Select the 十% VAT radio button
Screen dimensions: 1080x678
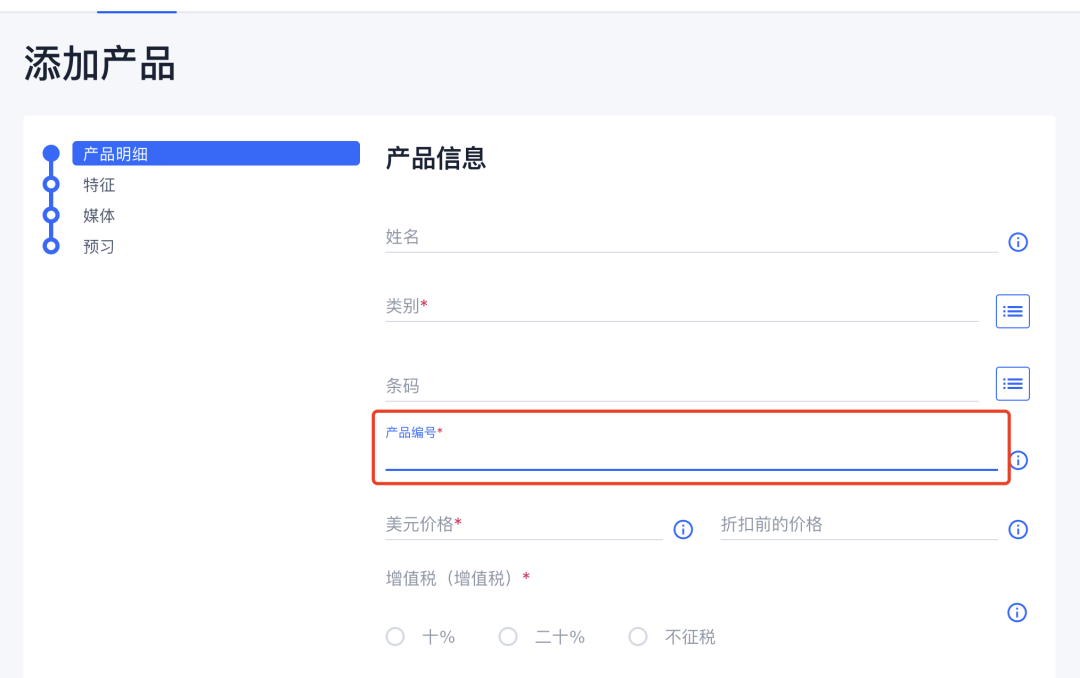[x=395, y=636]
